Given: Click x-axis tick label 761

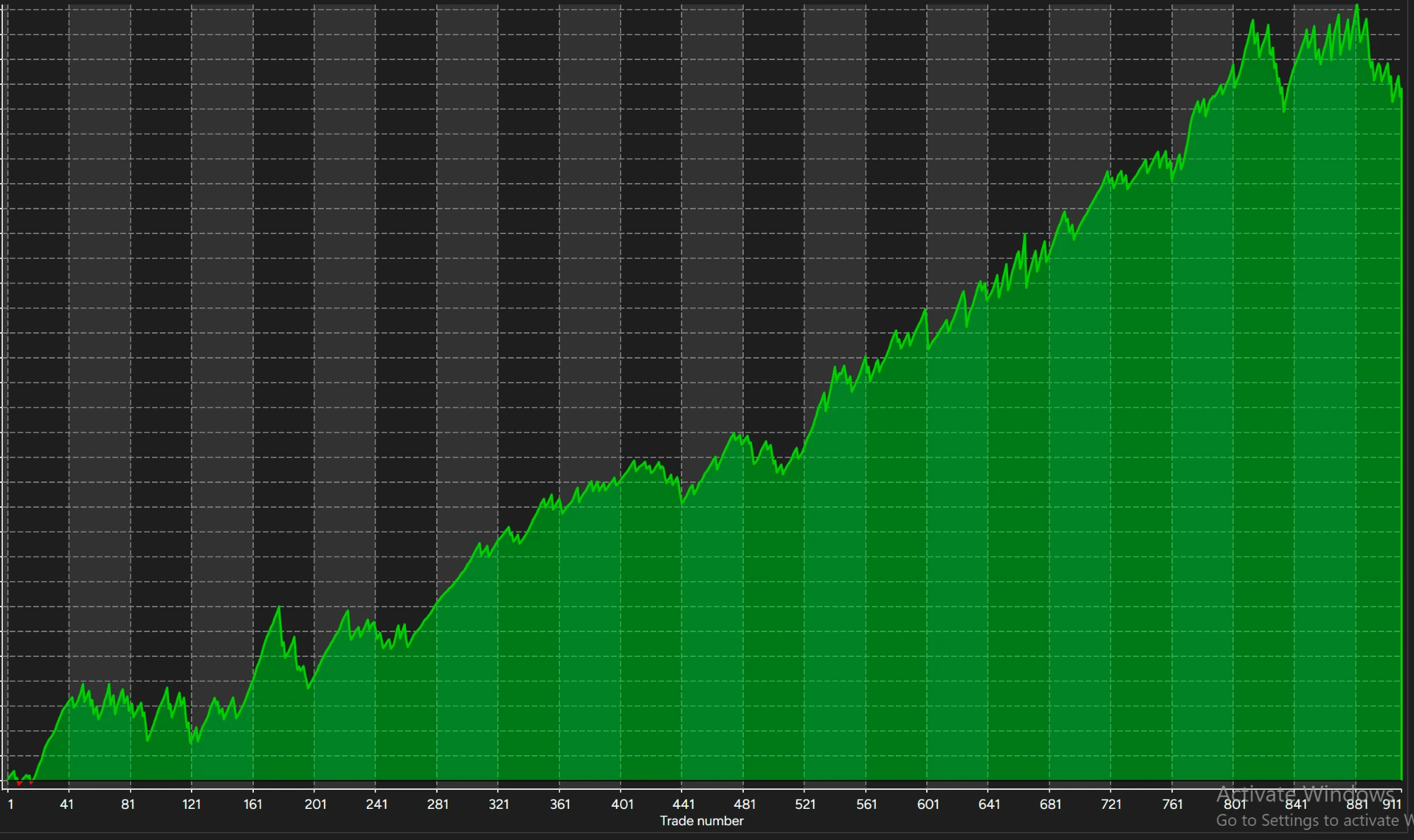Looking at the screenshot, I should [1173, 804].
